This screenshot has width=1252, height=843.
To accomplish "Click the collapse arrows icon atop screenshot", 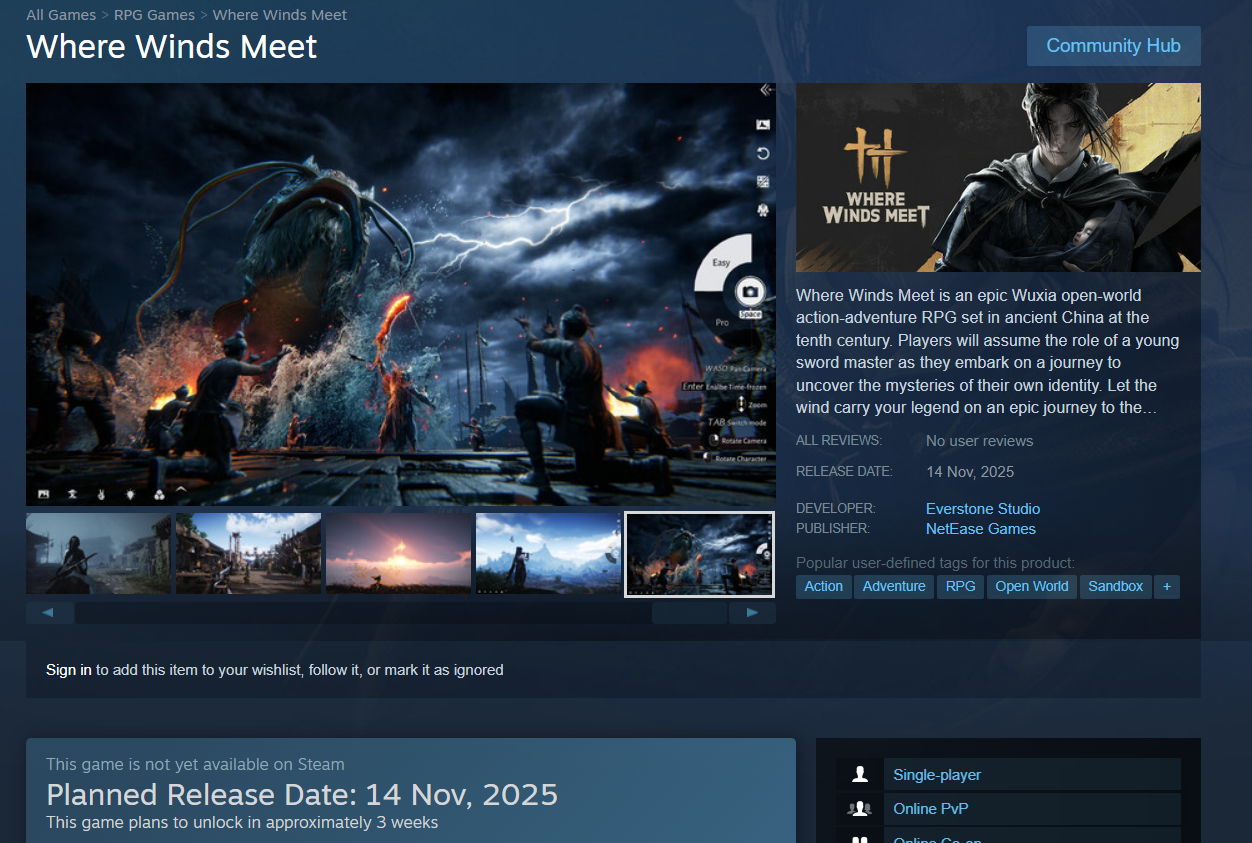I will pos(766,90).
